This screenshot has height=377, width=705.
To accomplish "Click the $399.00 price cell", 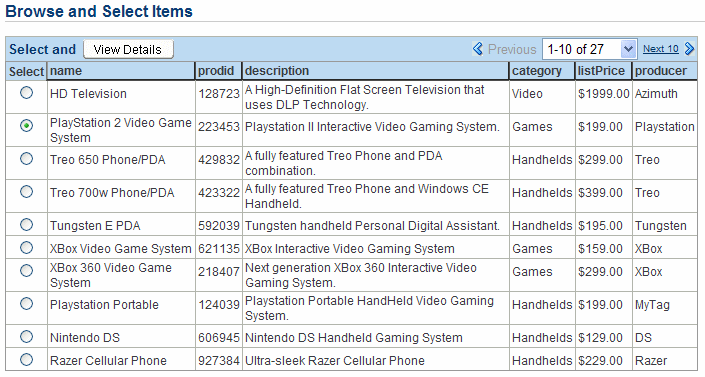I will point(600,193).
